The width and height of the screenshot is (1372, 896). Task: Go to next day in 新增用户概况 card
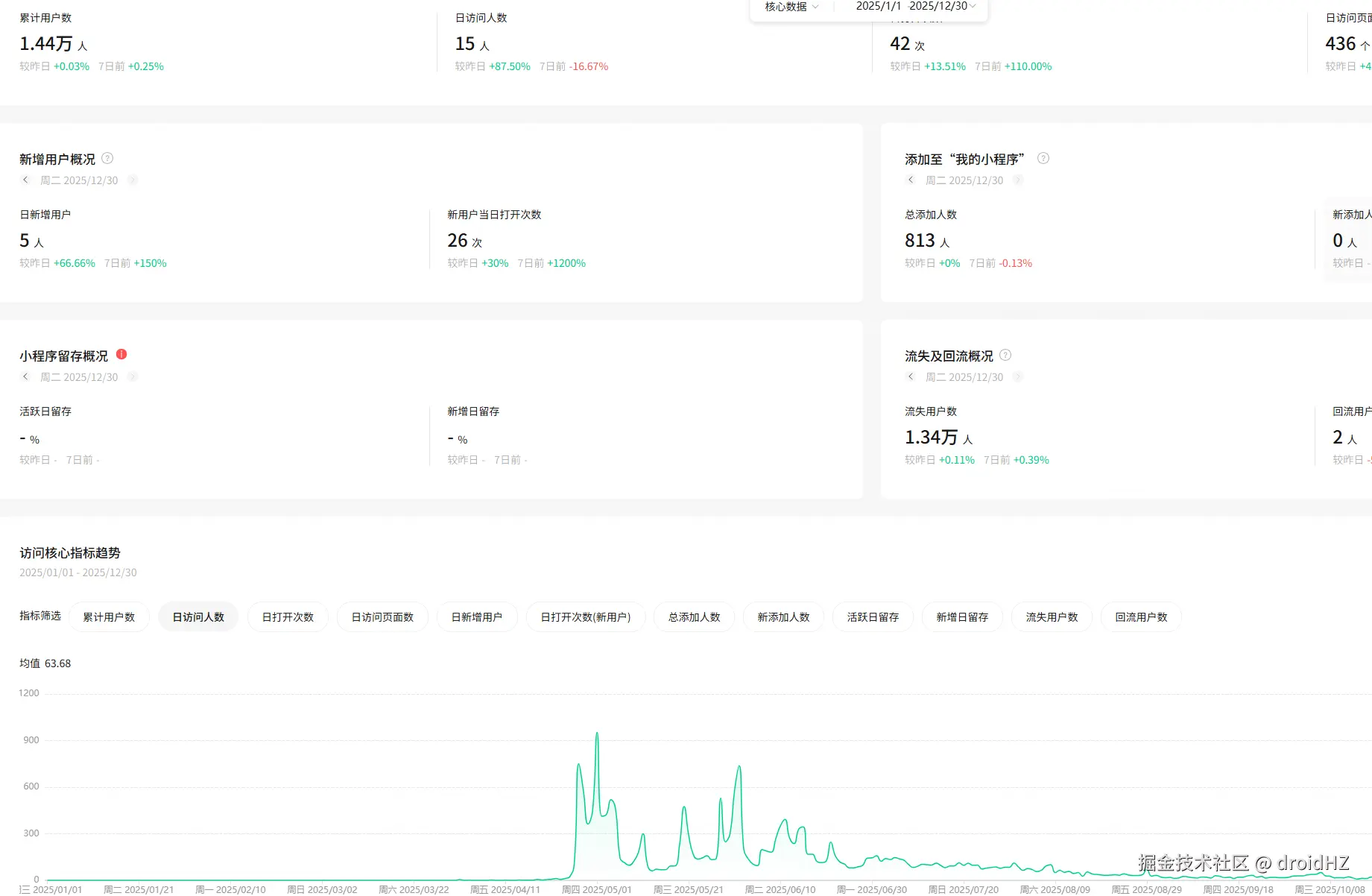pos(133,180)
